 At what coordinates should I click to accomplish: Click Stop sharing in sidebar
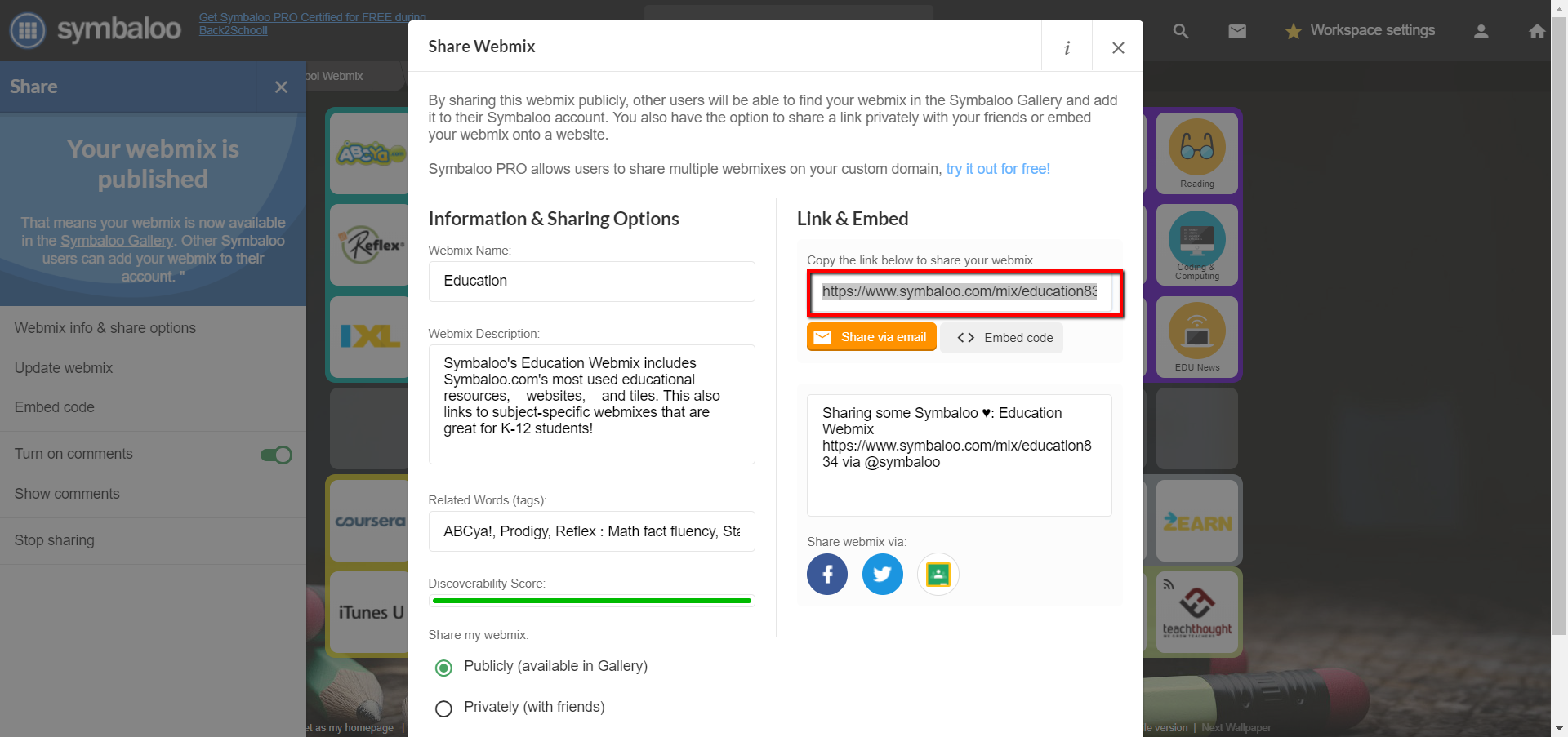(x=55, y=540)
